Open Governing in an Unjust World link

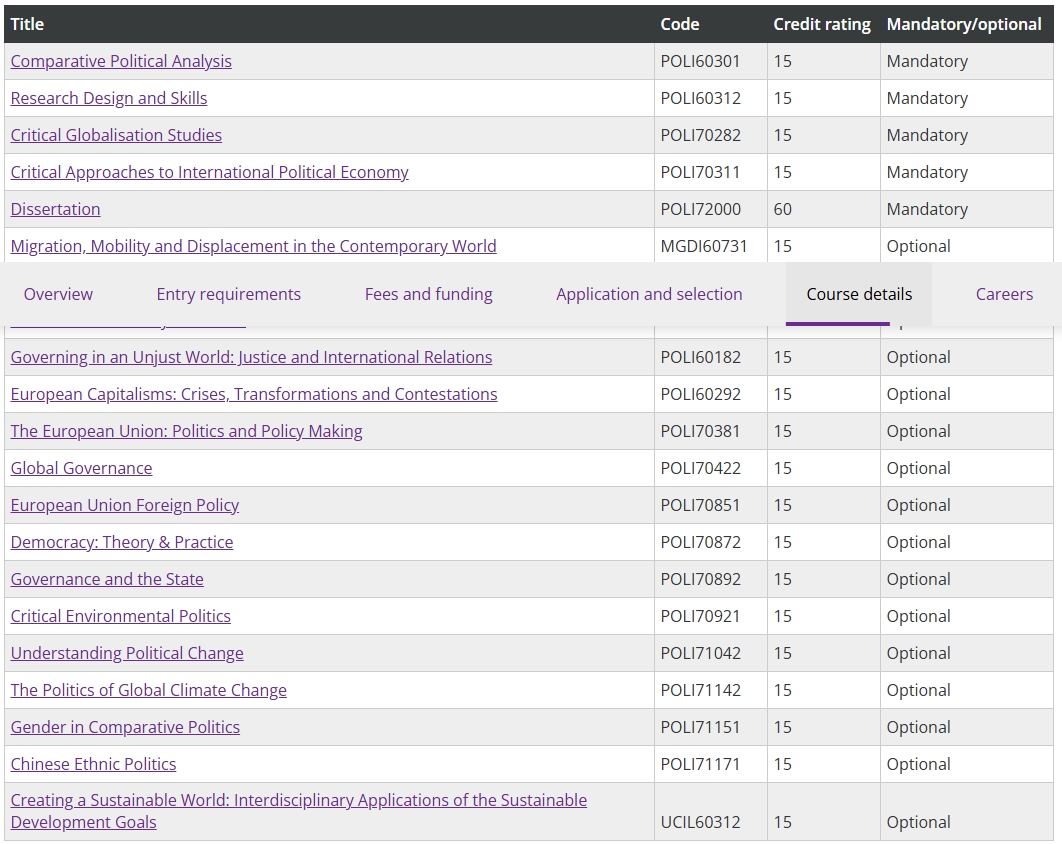point(251,357)
